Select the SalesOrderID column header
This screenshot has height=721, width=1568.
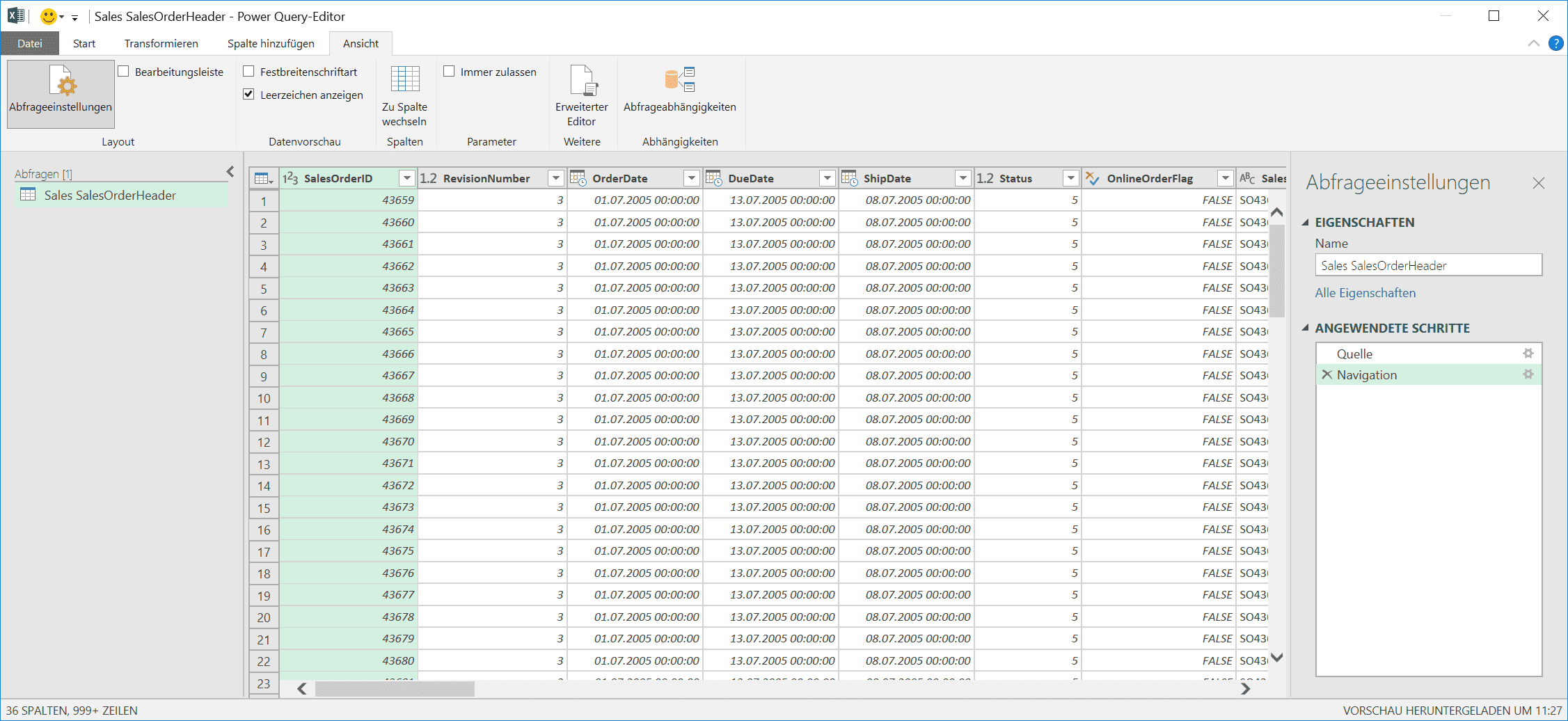click(x=347, y=179)
